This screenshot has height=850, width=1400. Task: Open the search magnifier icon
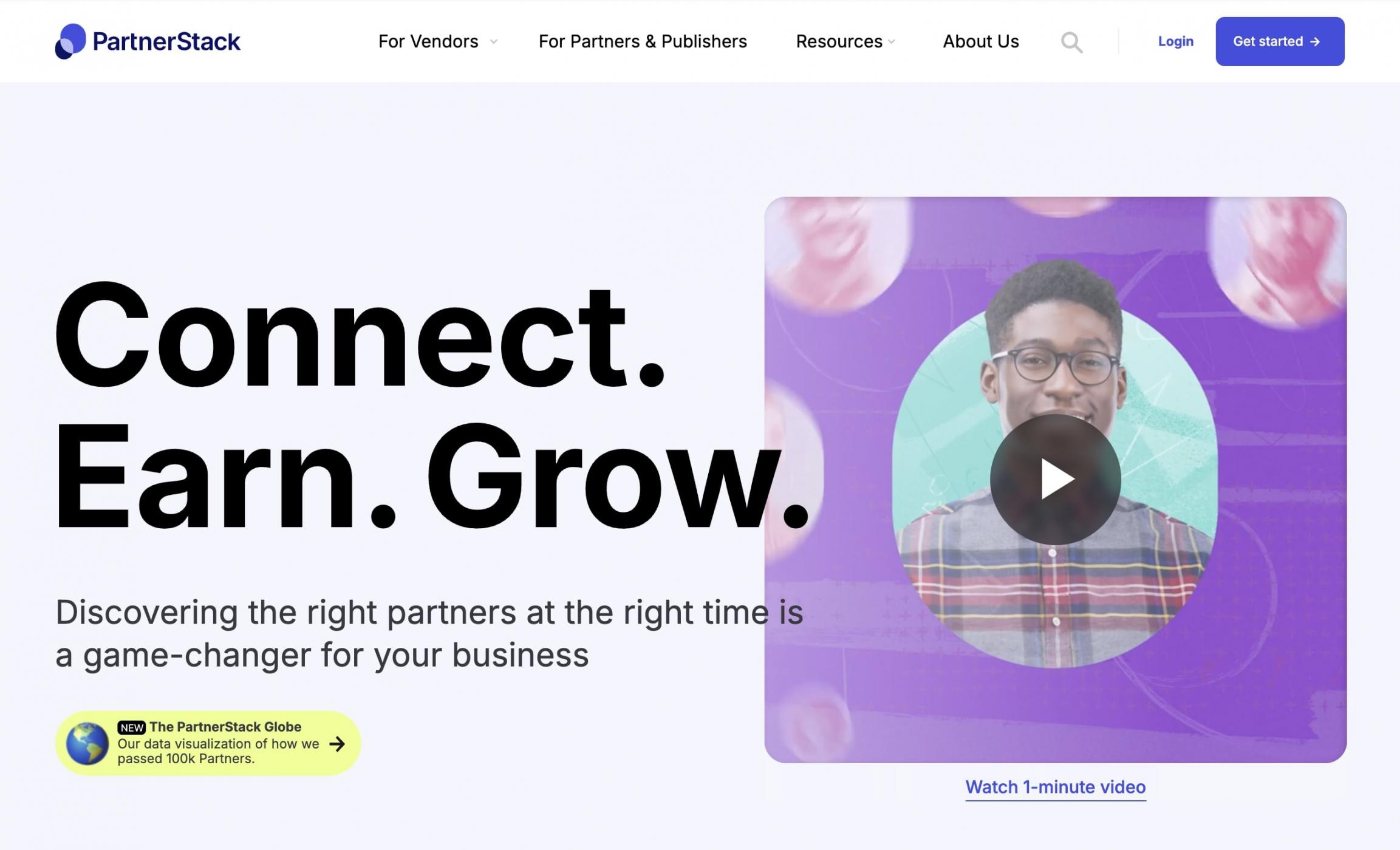click(1071, 42)
